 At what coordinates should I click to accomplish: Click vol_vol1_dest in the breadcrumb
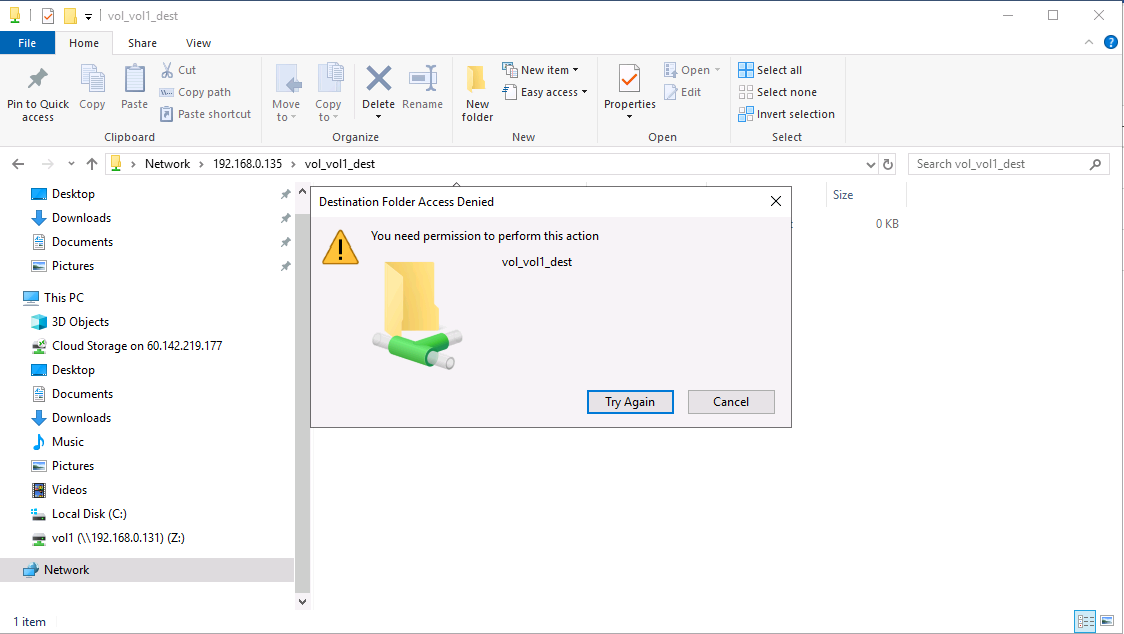pos(340,164)
